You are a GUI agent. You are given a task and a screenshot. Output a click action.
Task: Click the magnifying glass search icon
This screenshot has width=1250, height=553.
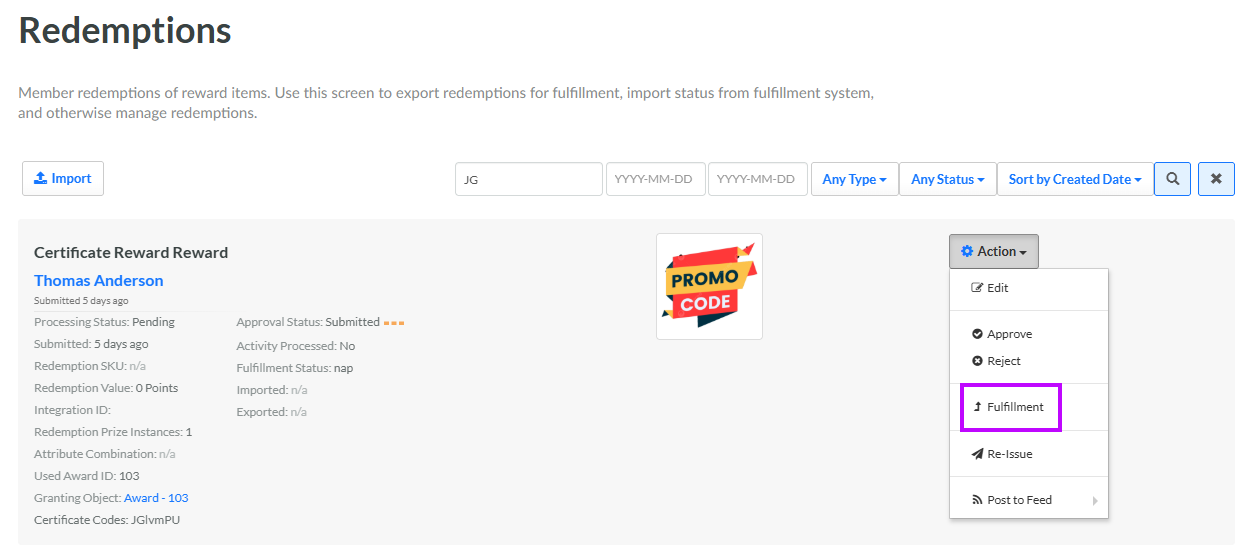(1172, 179)
